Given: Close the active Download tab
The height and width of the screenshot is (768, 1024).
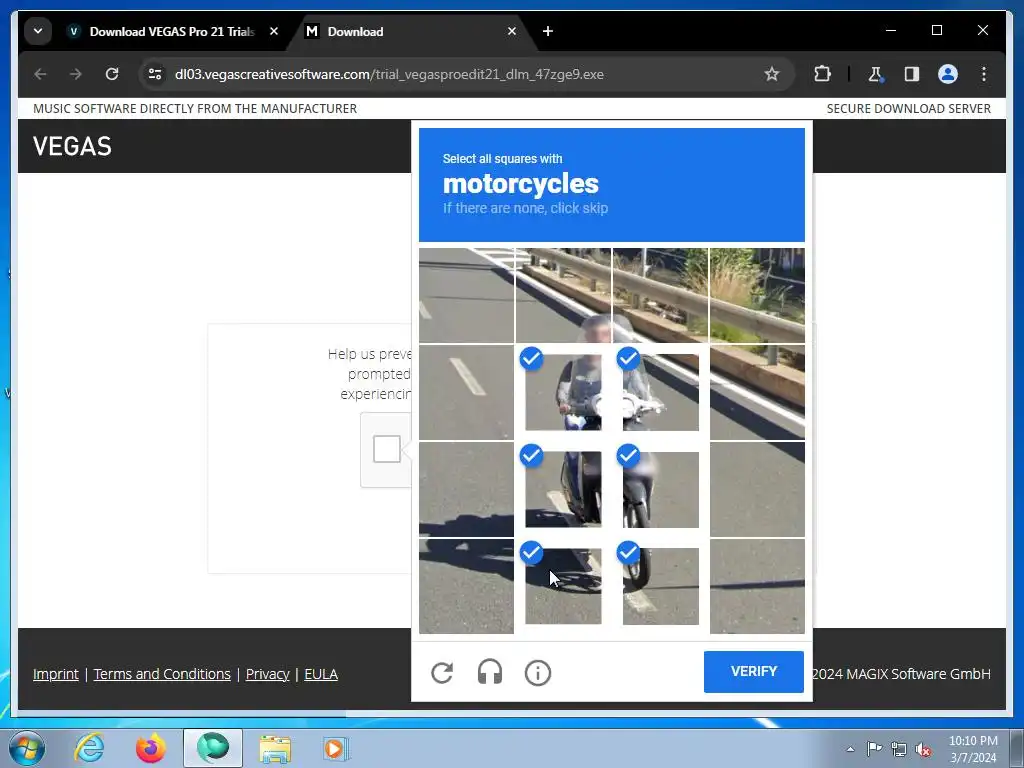Looking at the screenshot, I should click(x=512, y=31).
